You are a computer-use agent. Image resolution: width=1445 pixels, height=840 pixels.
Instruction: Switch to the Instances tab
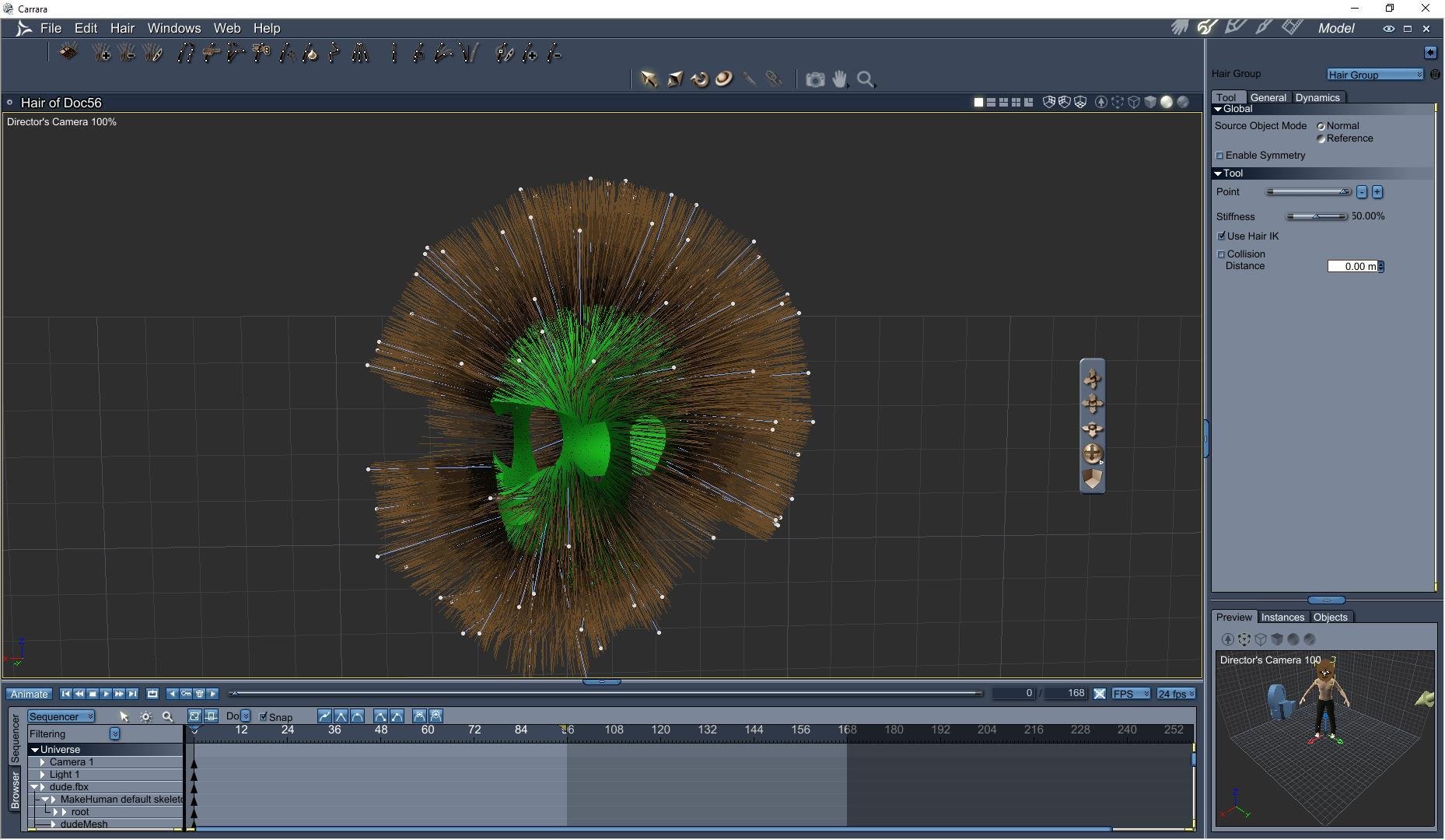(x=1282, y=618)
